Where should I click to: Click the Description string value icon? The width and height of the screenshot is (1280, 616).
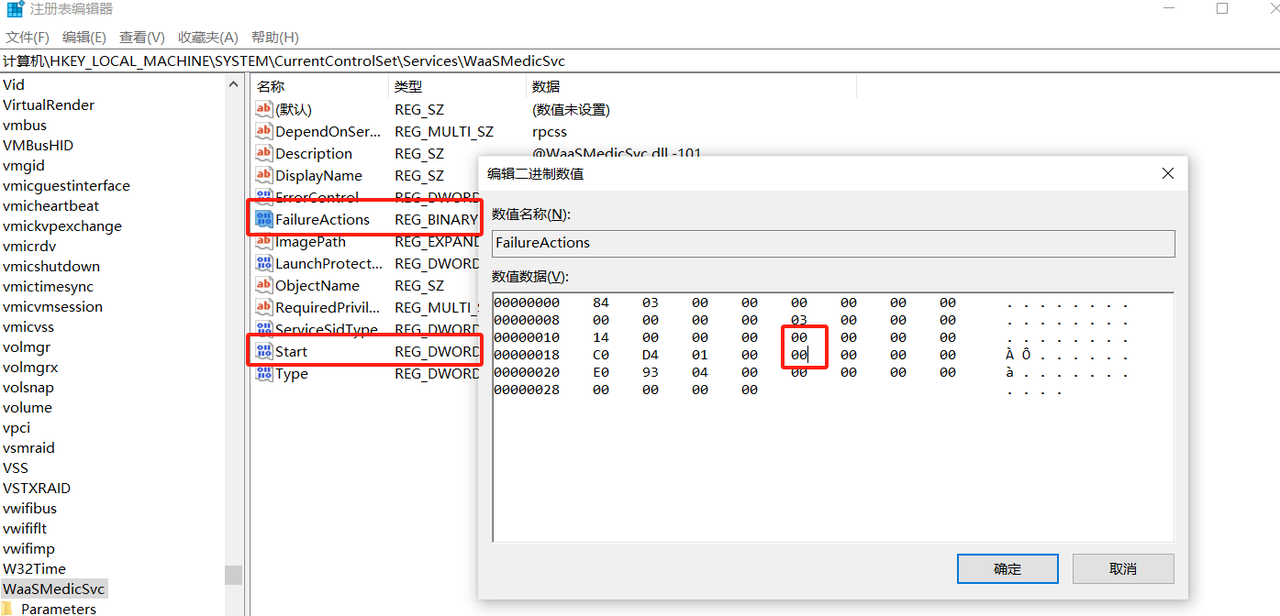(264, 154)
